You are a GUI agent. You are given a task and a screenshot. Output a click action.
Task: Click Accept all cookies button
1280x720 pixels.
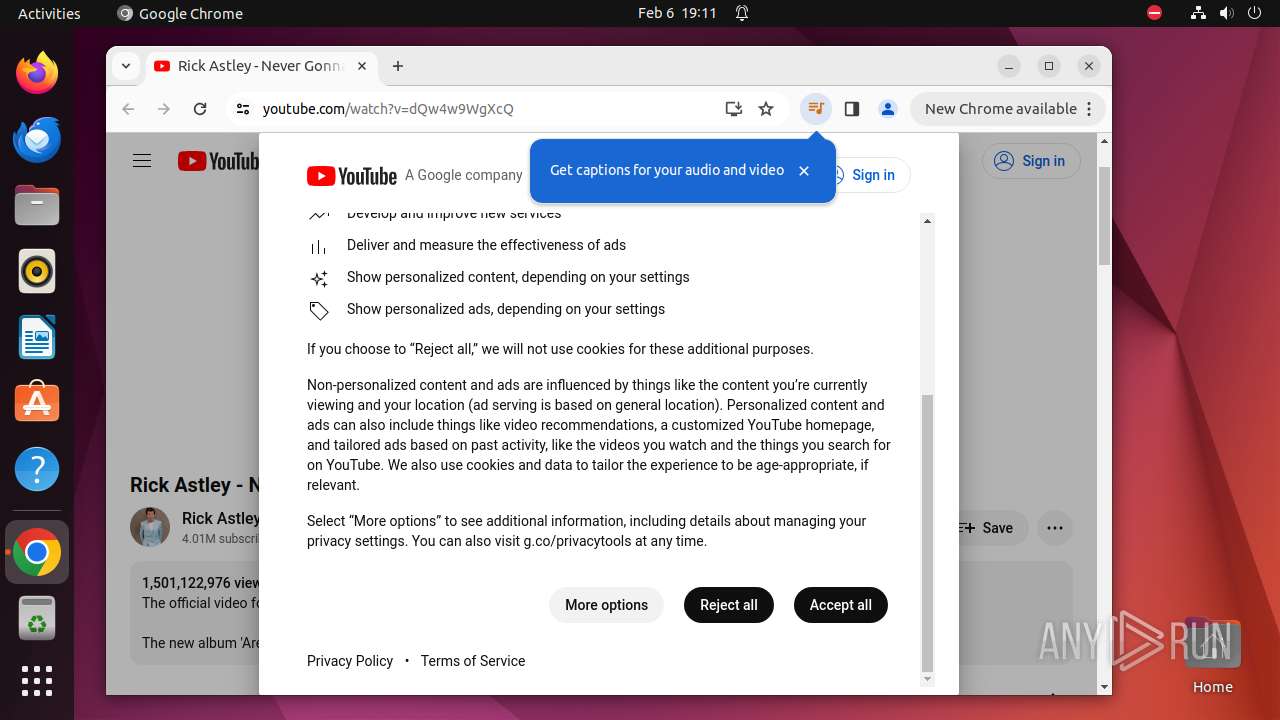click(x=841, y=605)
